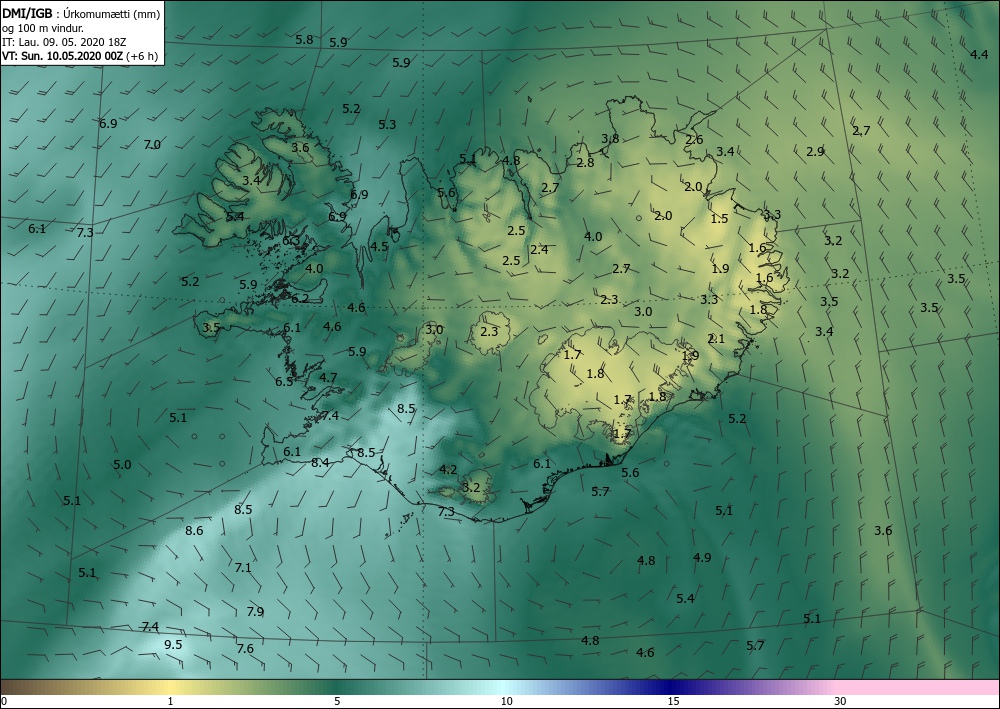Screen dimensions: 1000x709
Task: Click the 'VT: Sun. 10.05.2020 00Z (+6 h)' line
Action: pyautogui.click(x=80, y=56)
